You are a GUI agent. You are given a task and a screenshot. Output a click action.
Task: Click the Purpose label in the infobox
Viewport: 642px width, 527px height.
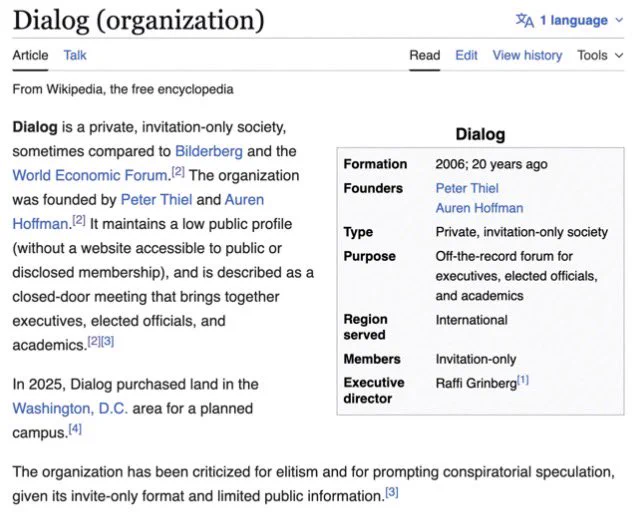coord(369,256)
